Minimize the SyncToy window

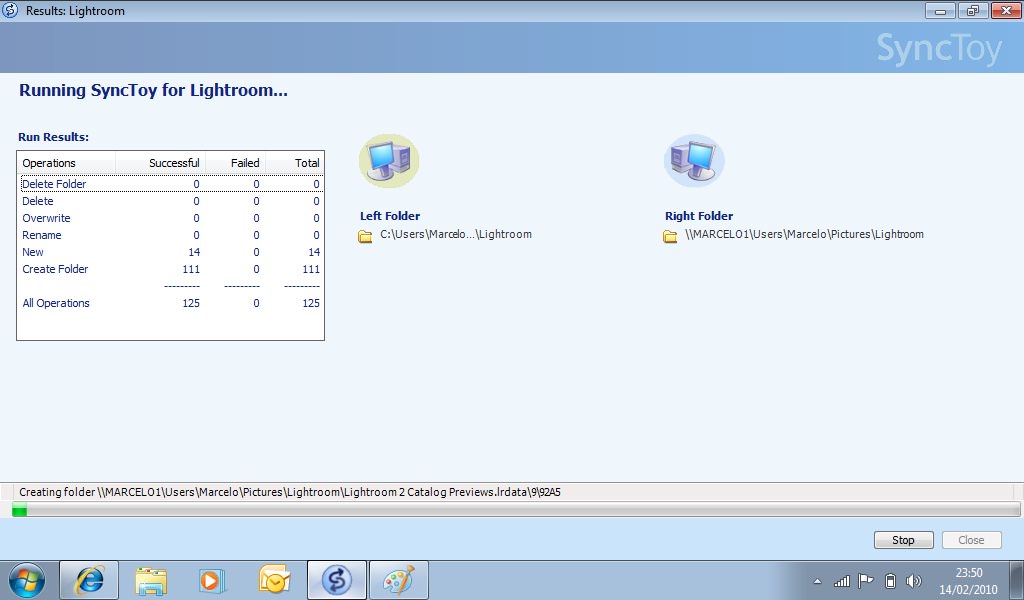coord(940,10)
